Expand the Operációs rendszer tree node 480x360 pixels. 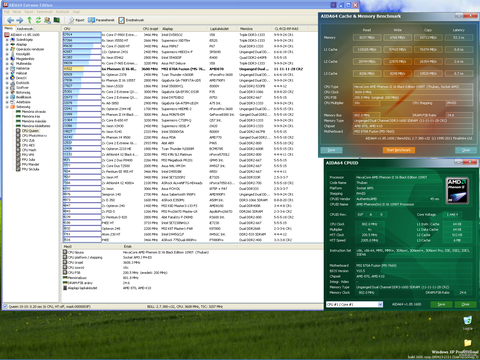click(x=7, y=49)
